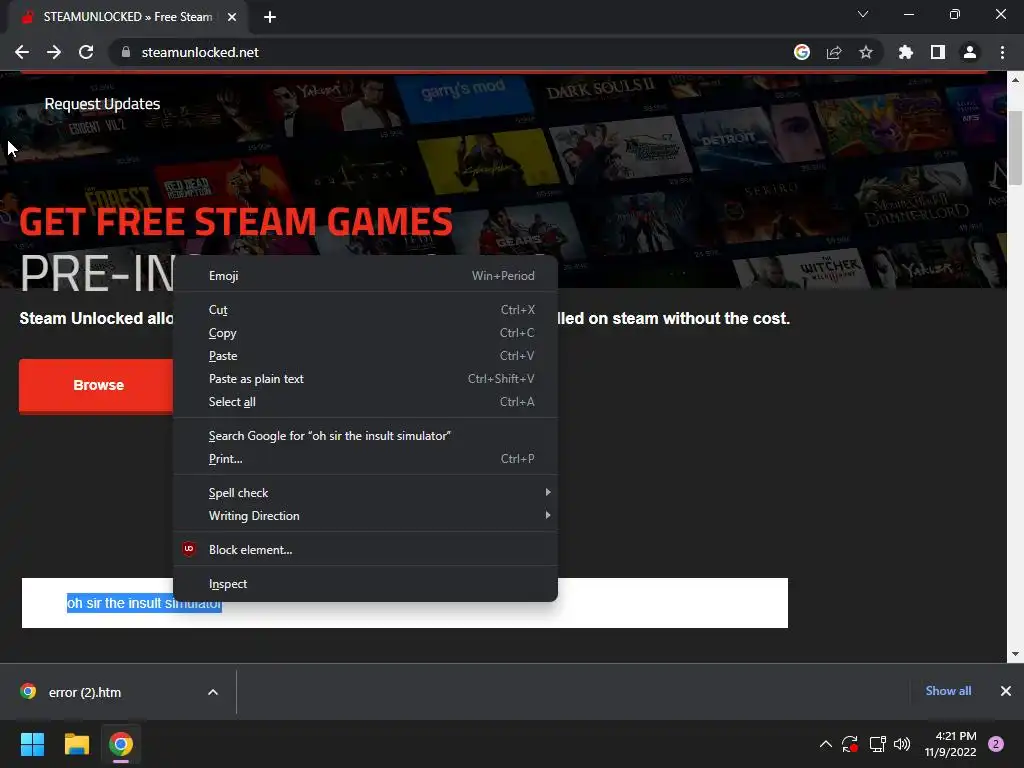The height and width of the screenshot is (768, 1024).
Task: Close the STEAMUNLOCKED tab
Action: click(x=232, y=17)
